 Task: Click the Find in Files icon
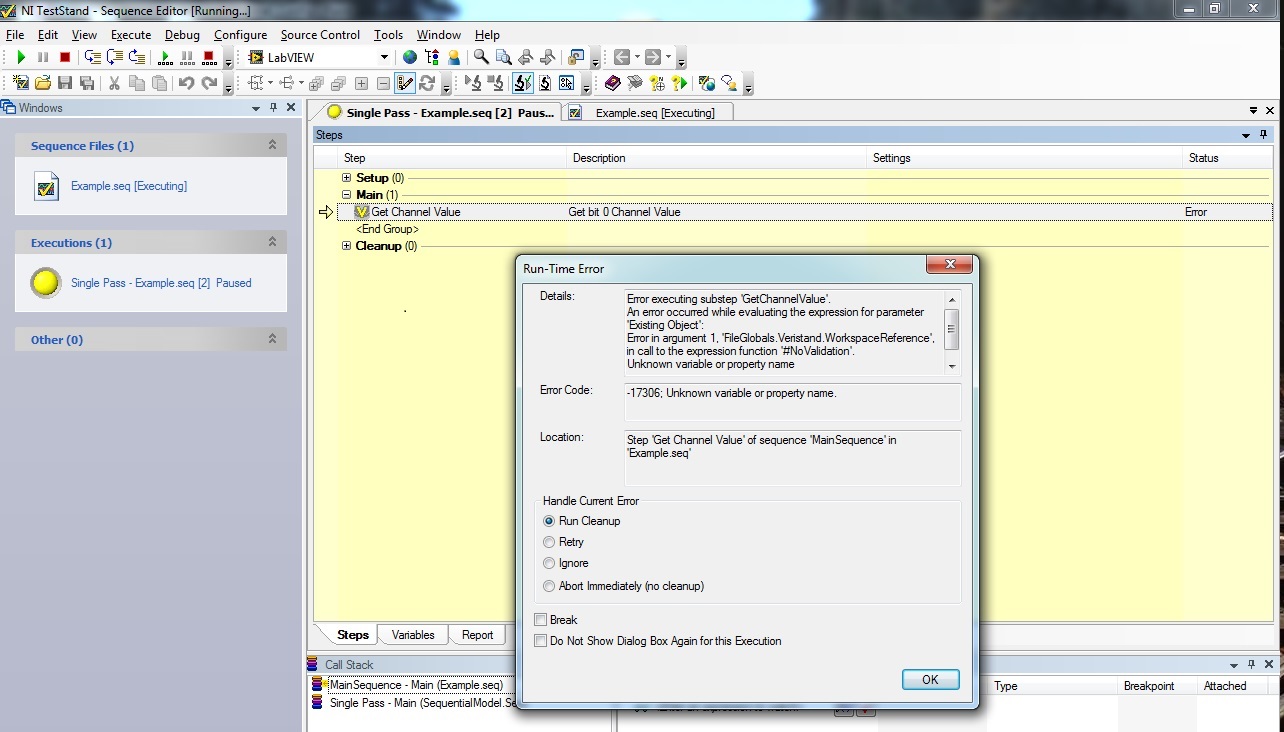(x=504, y=58)
